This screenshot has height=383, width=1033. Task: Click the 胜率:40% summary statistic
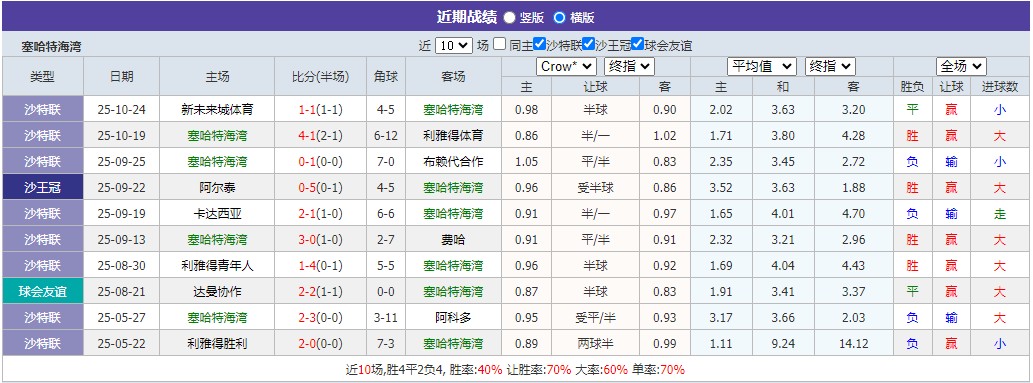(x=475, y=370)
